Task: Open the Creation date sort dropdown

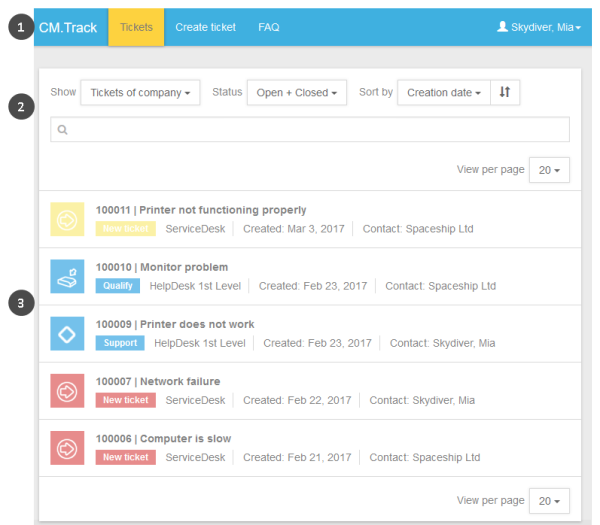Action: pos(443,93)
